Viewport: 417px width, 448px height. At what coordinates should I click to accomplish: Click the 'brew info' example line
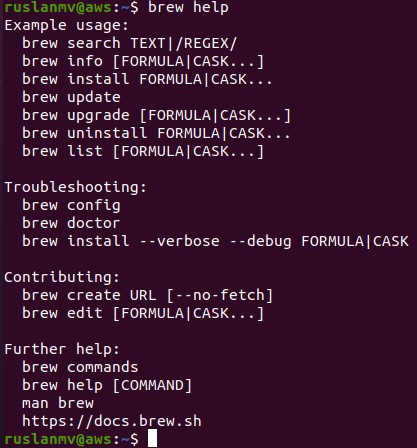click(143, 61)
